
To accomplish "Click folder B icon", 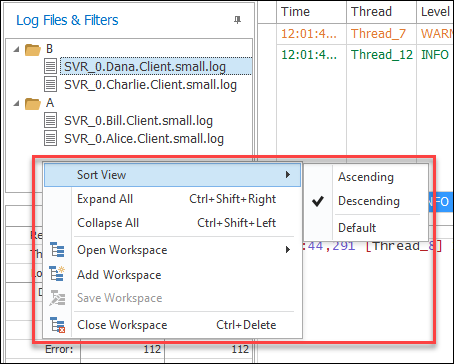I will click(x=33, y=49).
